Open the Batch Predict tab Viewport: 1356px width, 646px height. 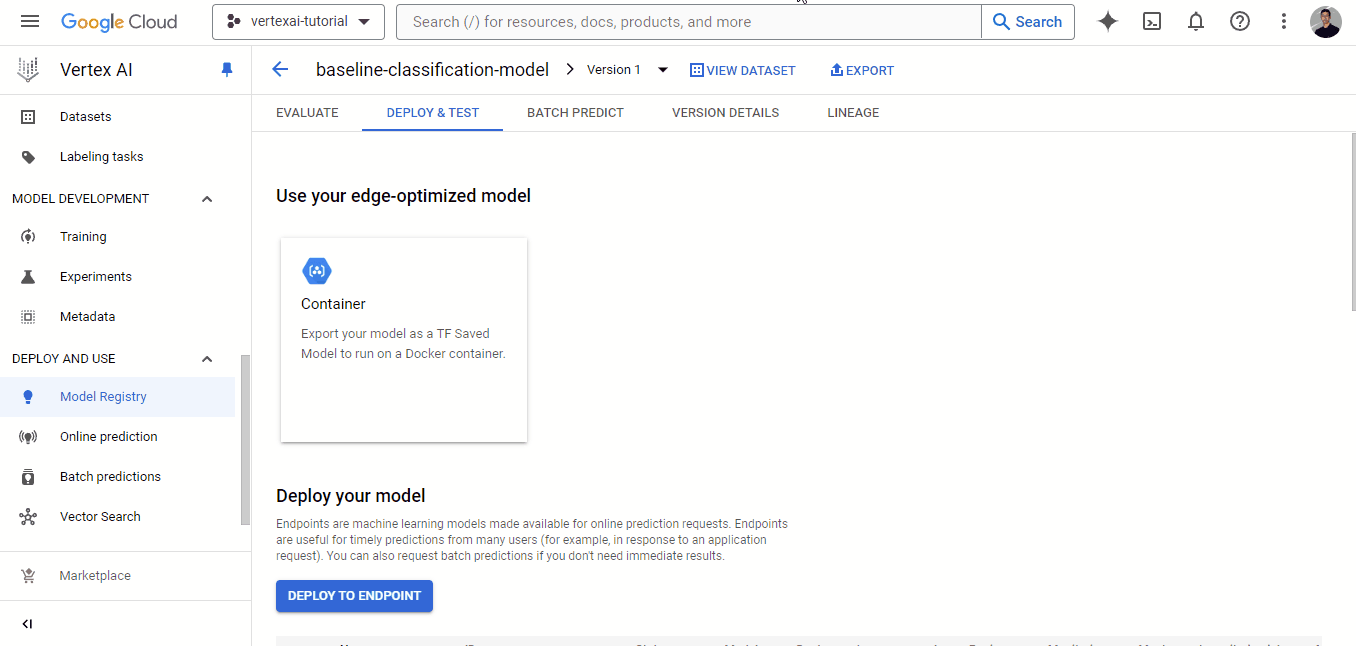[x=575, y=113]
